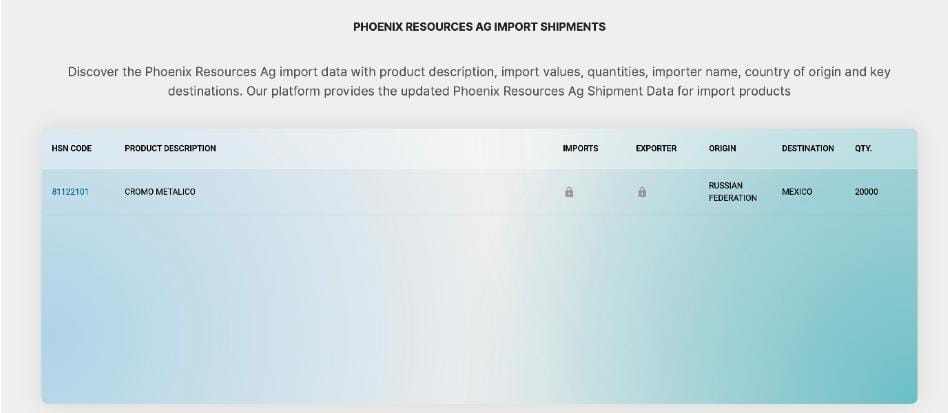
Task: Open HSN code 81122101 link
Action: pyautogui.click(x=70, y=192)
